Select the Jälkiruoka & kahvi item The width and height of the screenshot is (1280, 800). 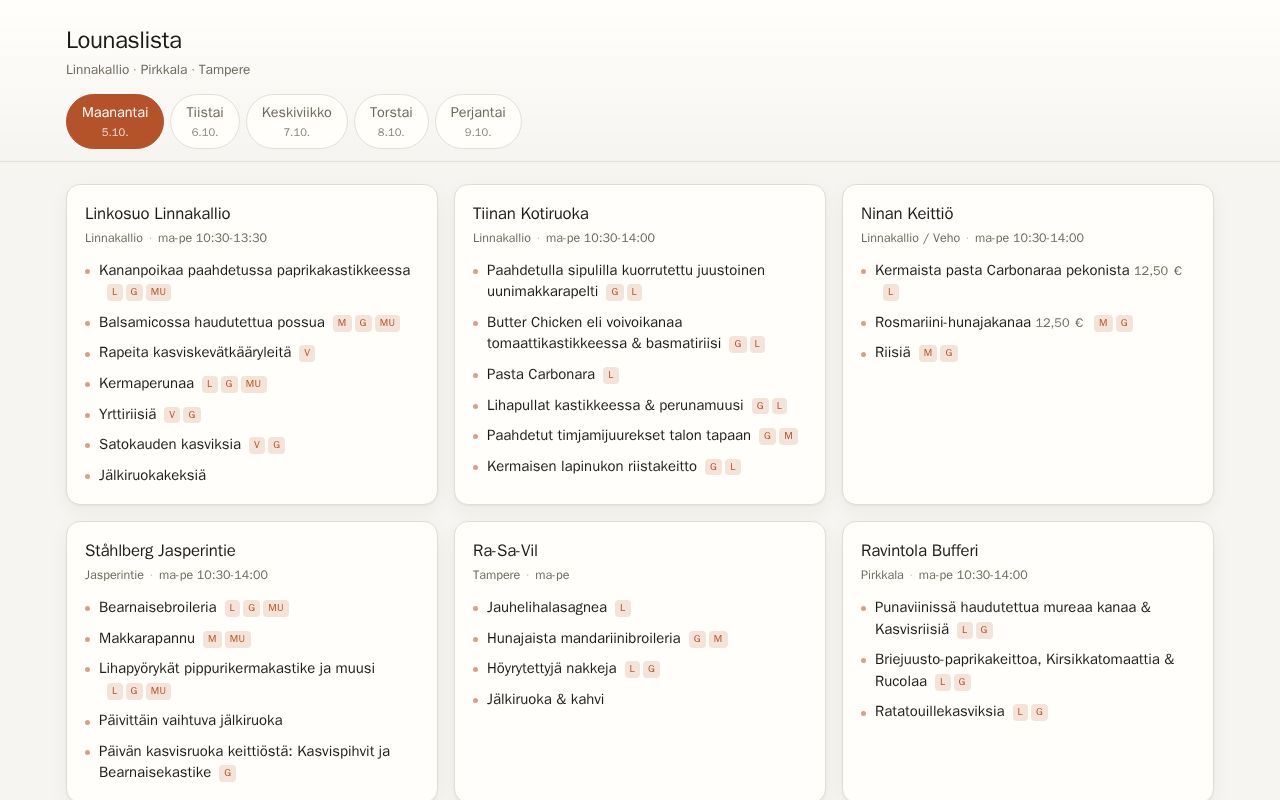(546, 699)
